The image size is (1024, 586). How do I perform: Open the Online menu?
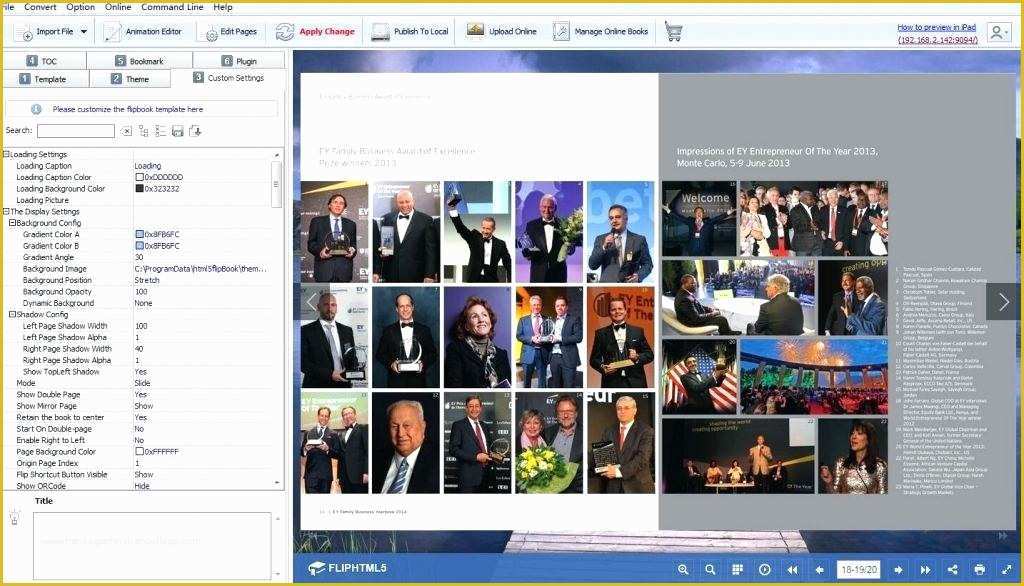point(118,7)
